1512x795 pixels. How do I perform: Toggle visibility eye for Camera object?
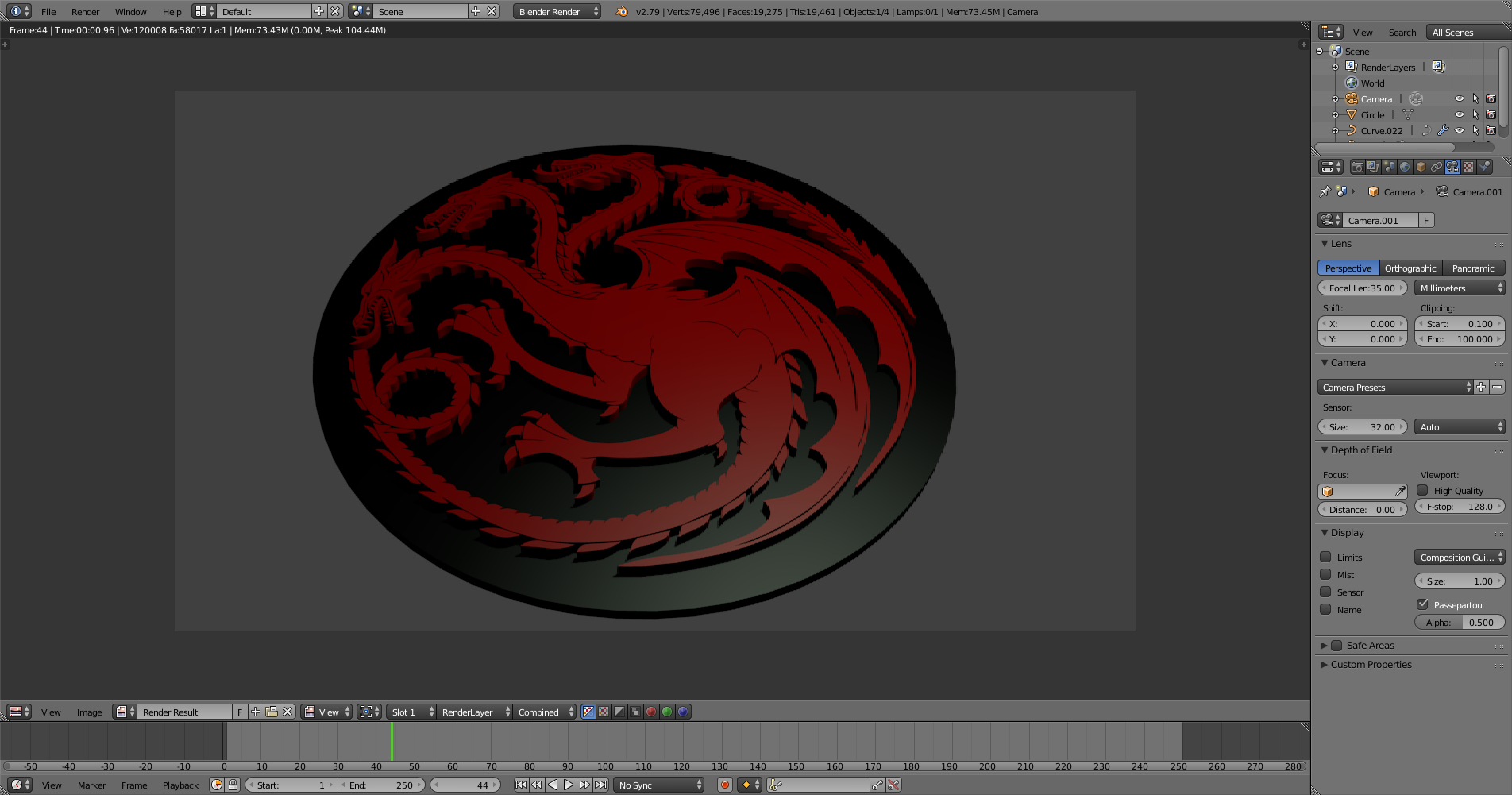1459,98
